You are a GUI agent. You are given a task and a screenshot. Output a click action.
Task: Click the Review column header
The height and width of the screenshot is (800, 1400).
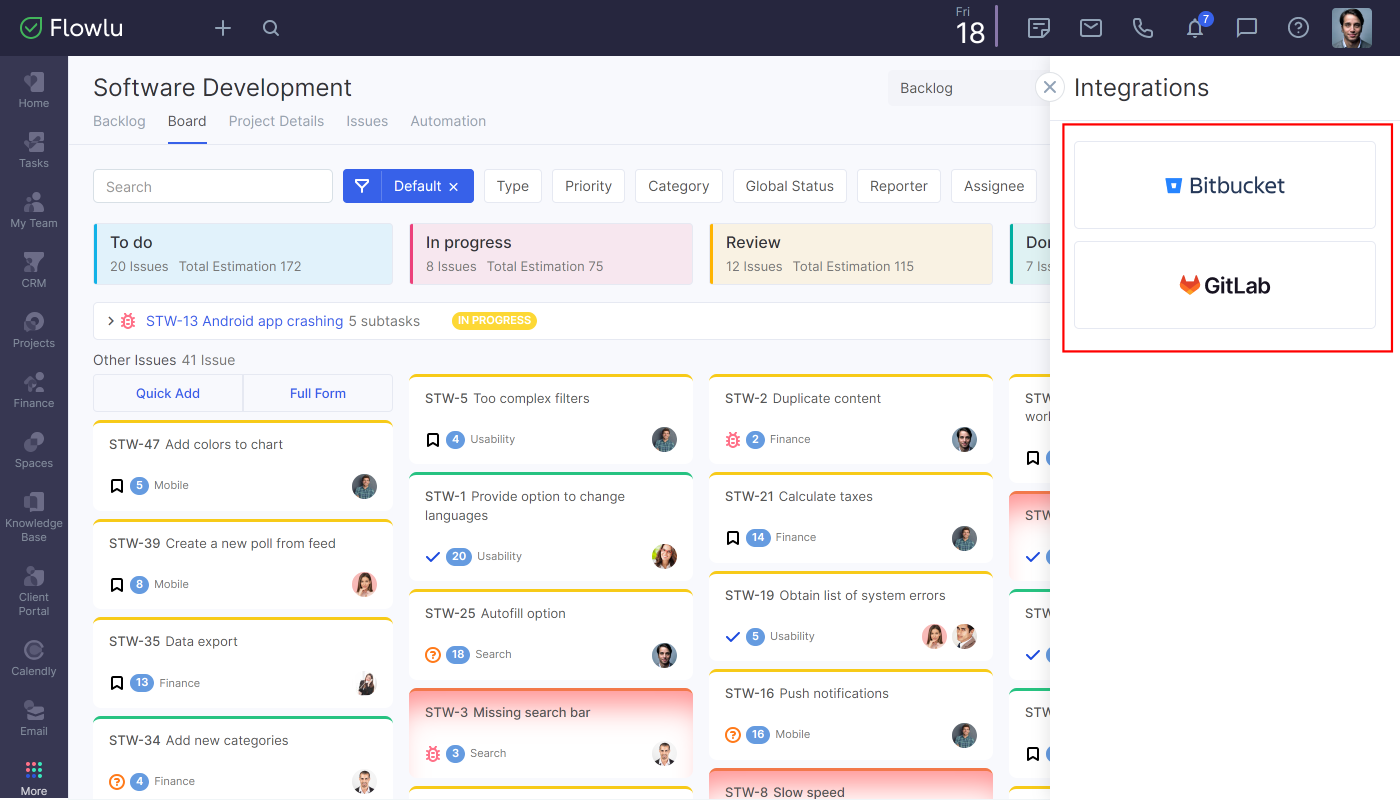point(851,254)
